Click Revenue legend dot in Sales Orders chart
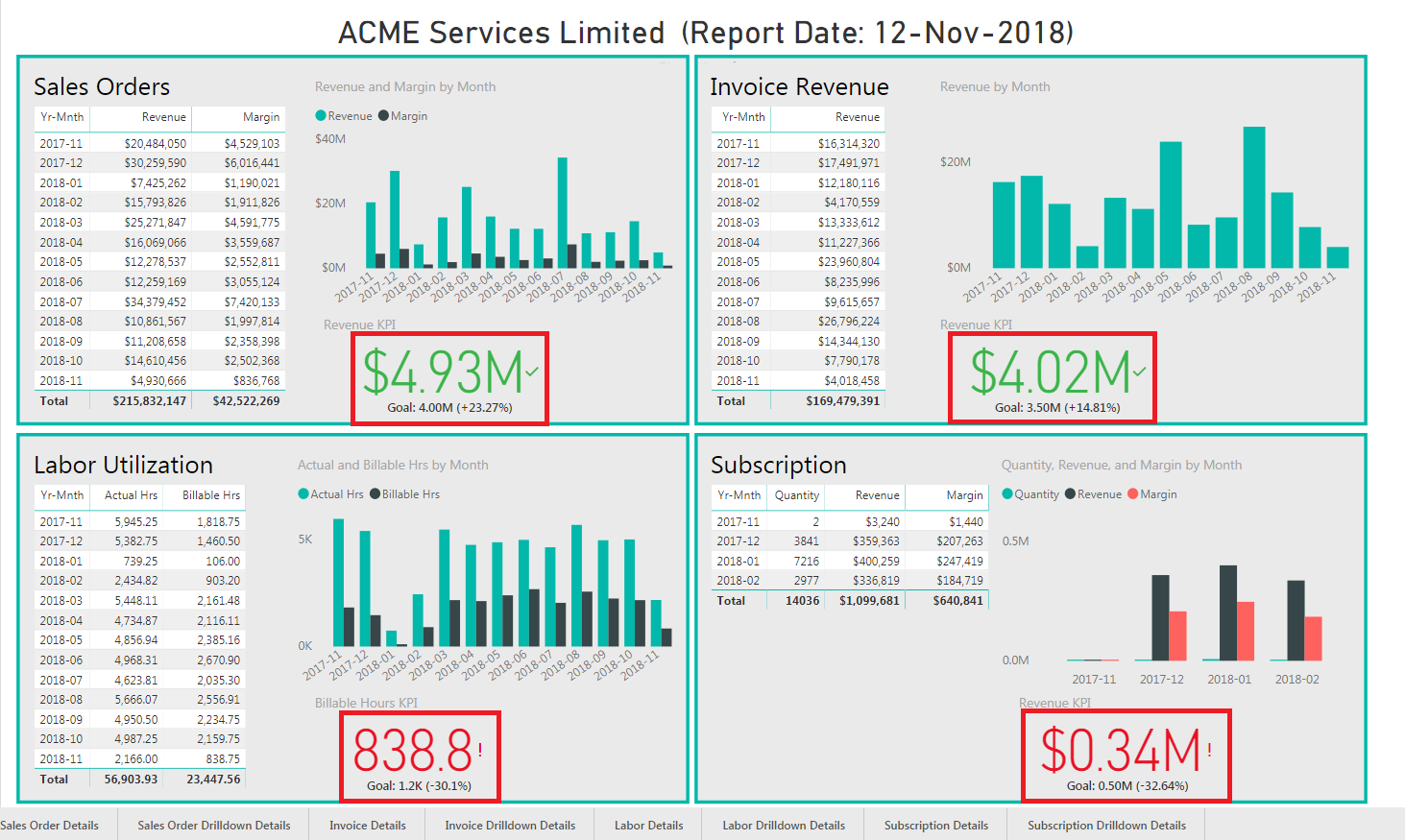The height and width of the screenshot is (840, 1405). coord(321,116)
